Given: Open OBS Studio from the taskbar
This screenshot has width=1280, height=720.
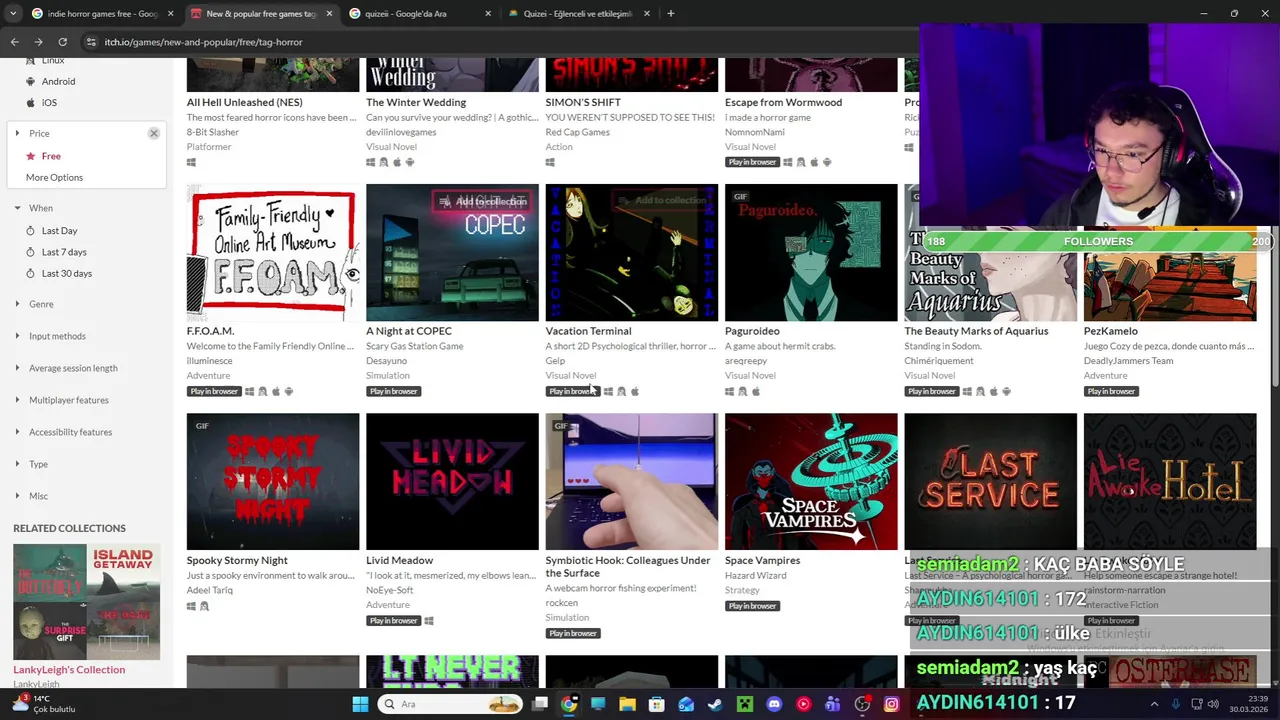Looking at the screenshot, I should click(x=862, y=704).
